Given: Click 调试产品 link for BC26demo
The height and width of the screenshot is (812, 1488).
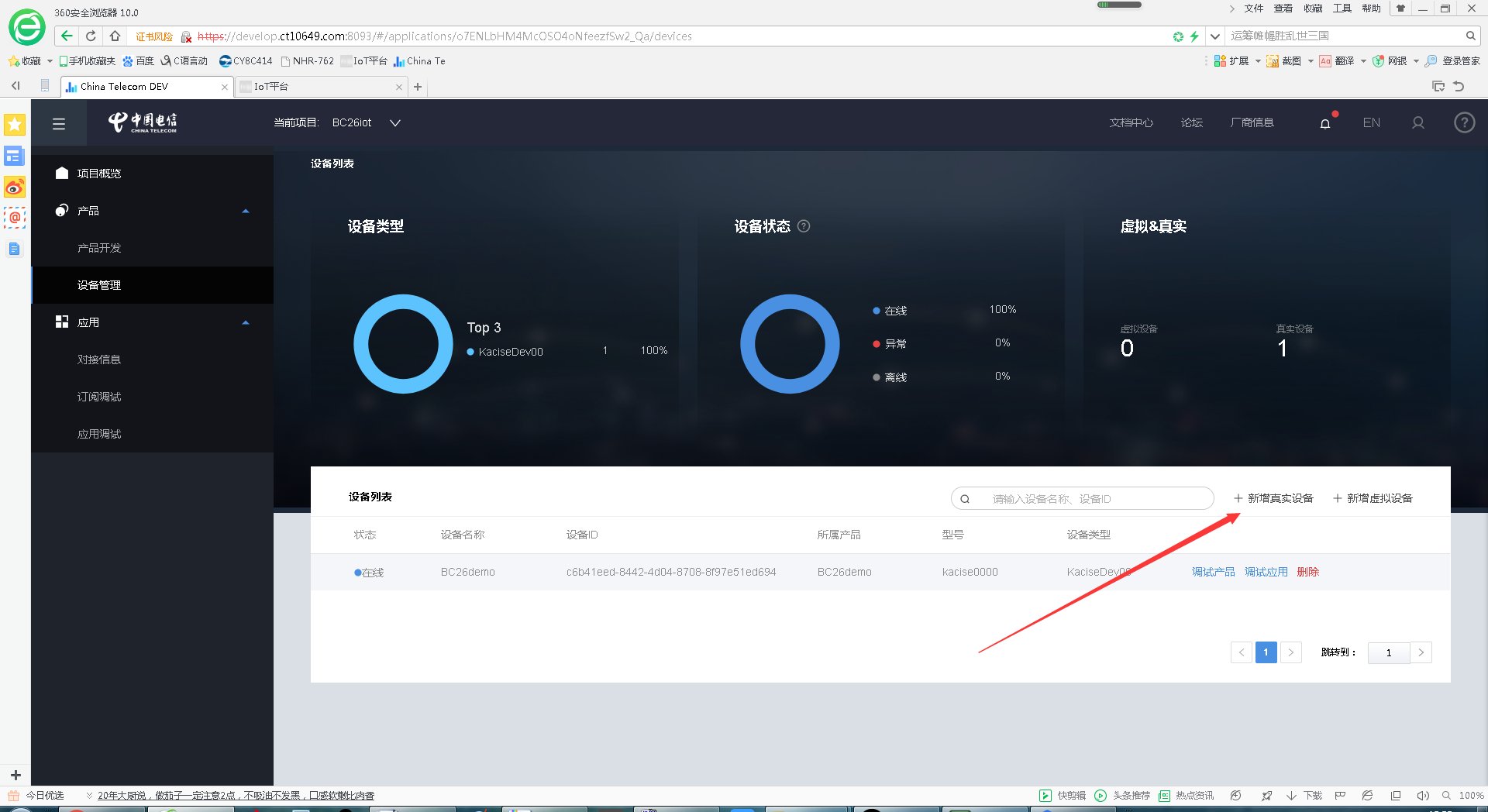Looking at the screenshot, I should point(1214,572).
